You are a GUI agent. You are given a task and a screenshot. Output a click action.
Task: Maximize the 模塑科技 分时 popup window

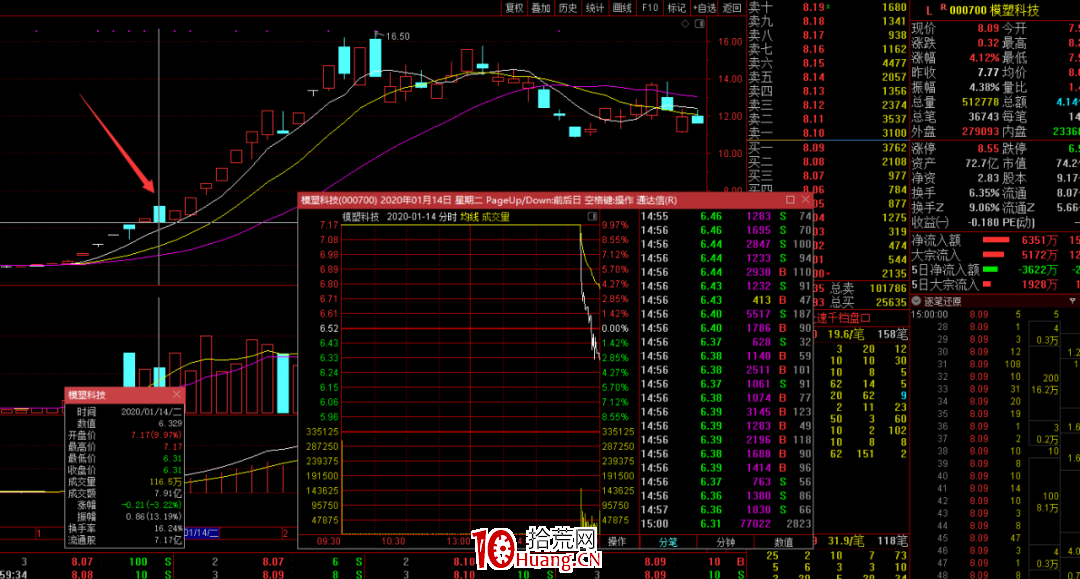tap(790, 200)
